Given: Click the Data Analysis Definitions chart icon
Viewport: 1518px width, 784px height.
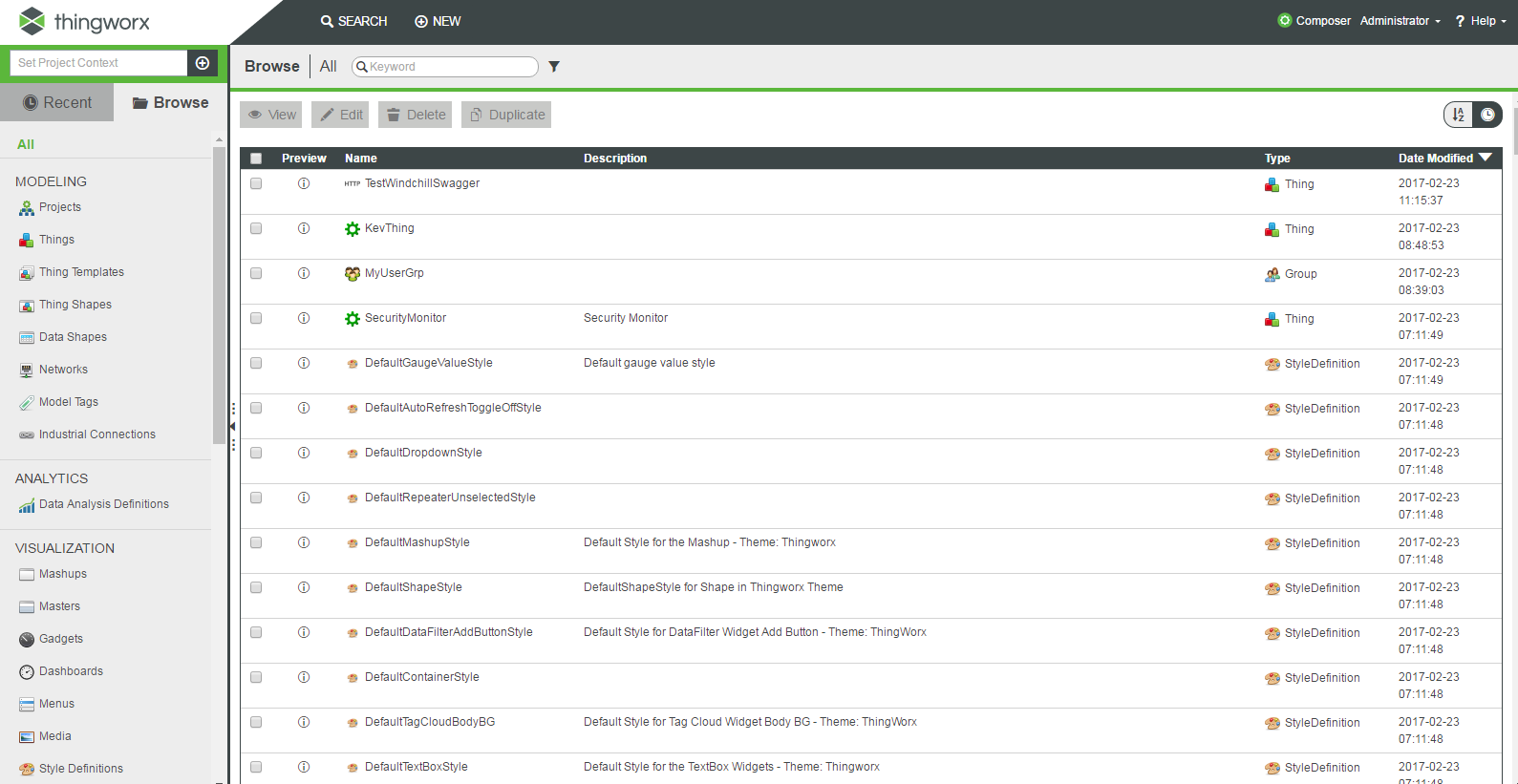Looking at the screenshot, I should tap(27, 505).
